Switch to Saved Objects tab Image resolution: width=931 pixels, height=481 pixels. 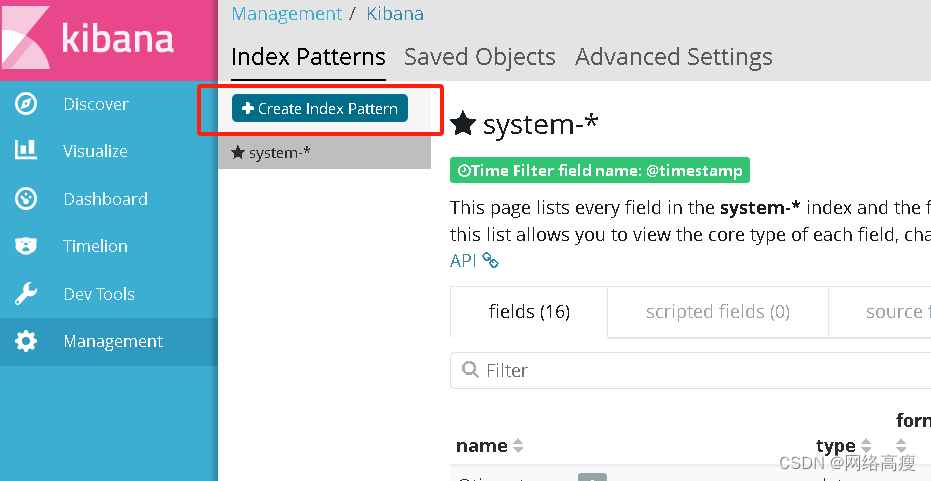(x=480, y=57)
